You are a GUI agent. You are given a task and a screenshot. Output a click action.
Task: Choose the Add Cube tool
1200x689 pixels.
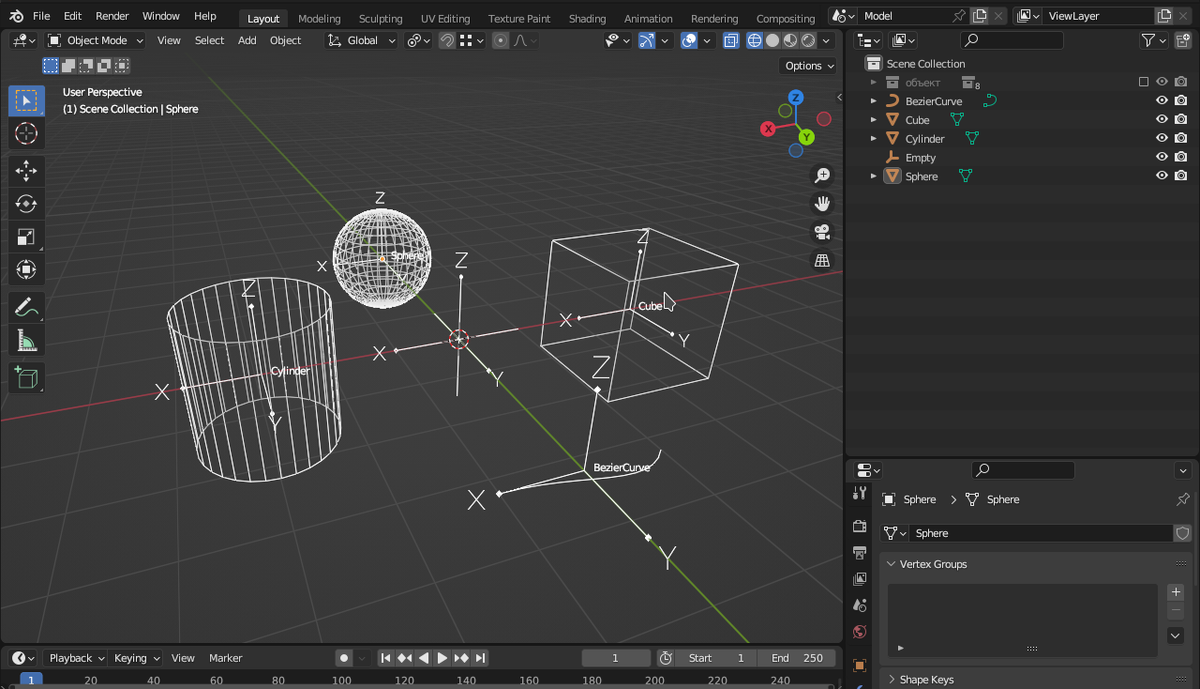[x=26, y=378]
